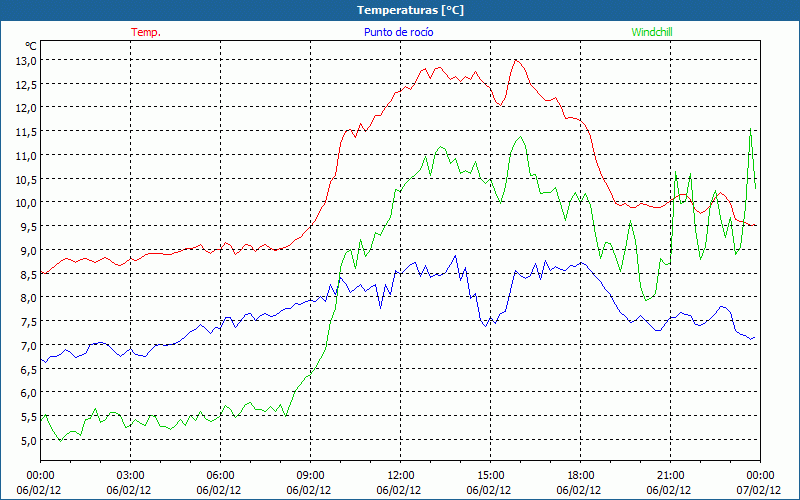Click the 5,5 y-axis value
The image size is (800, 500).
(x=28, y=417)
